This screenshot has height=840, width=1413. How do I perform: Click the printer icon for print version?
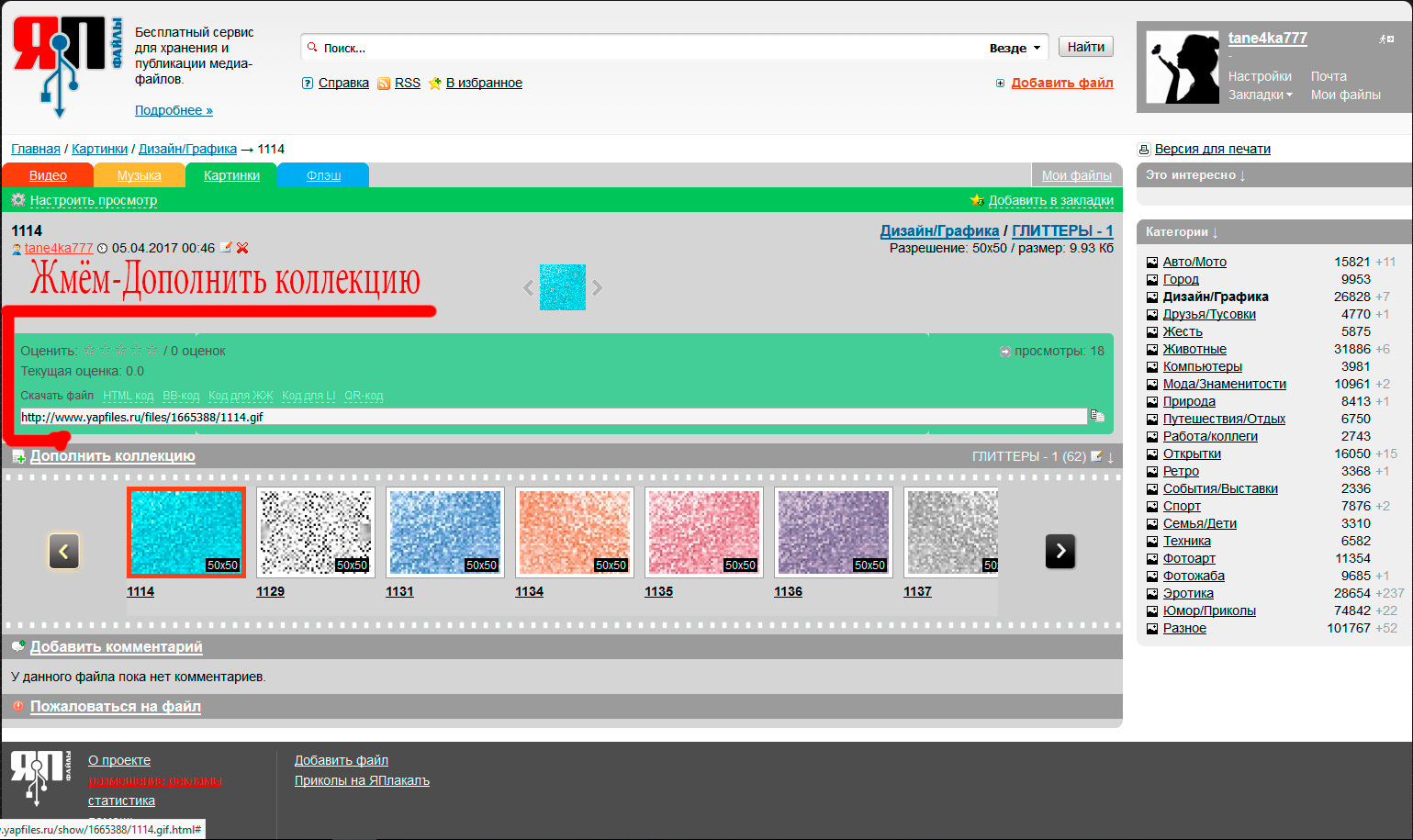point(1144,150)
